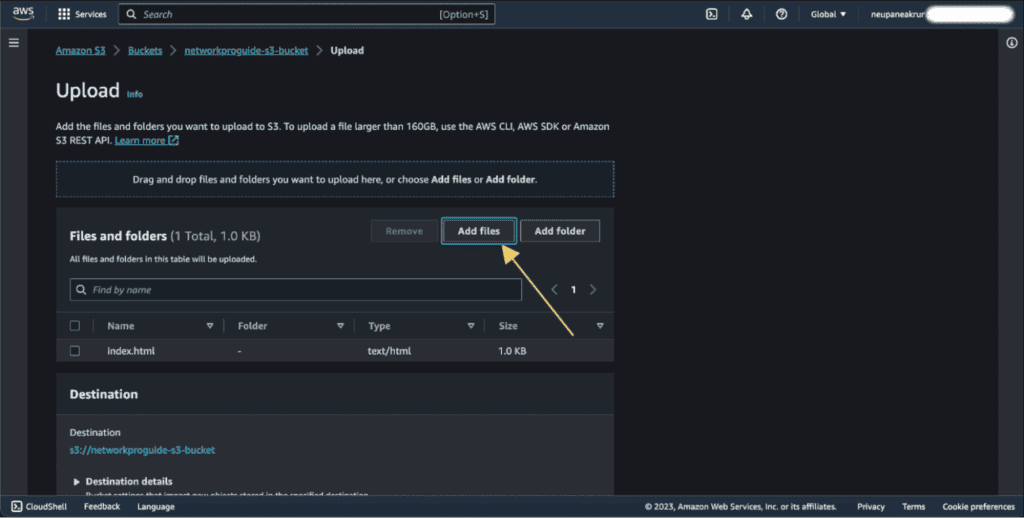1024x518 pixels.
Task: Open CloudShell in the footer
Action: [39, 506]
